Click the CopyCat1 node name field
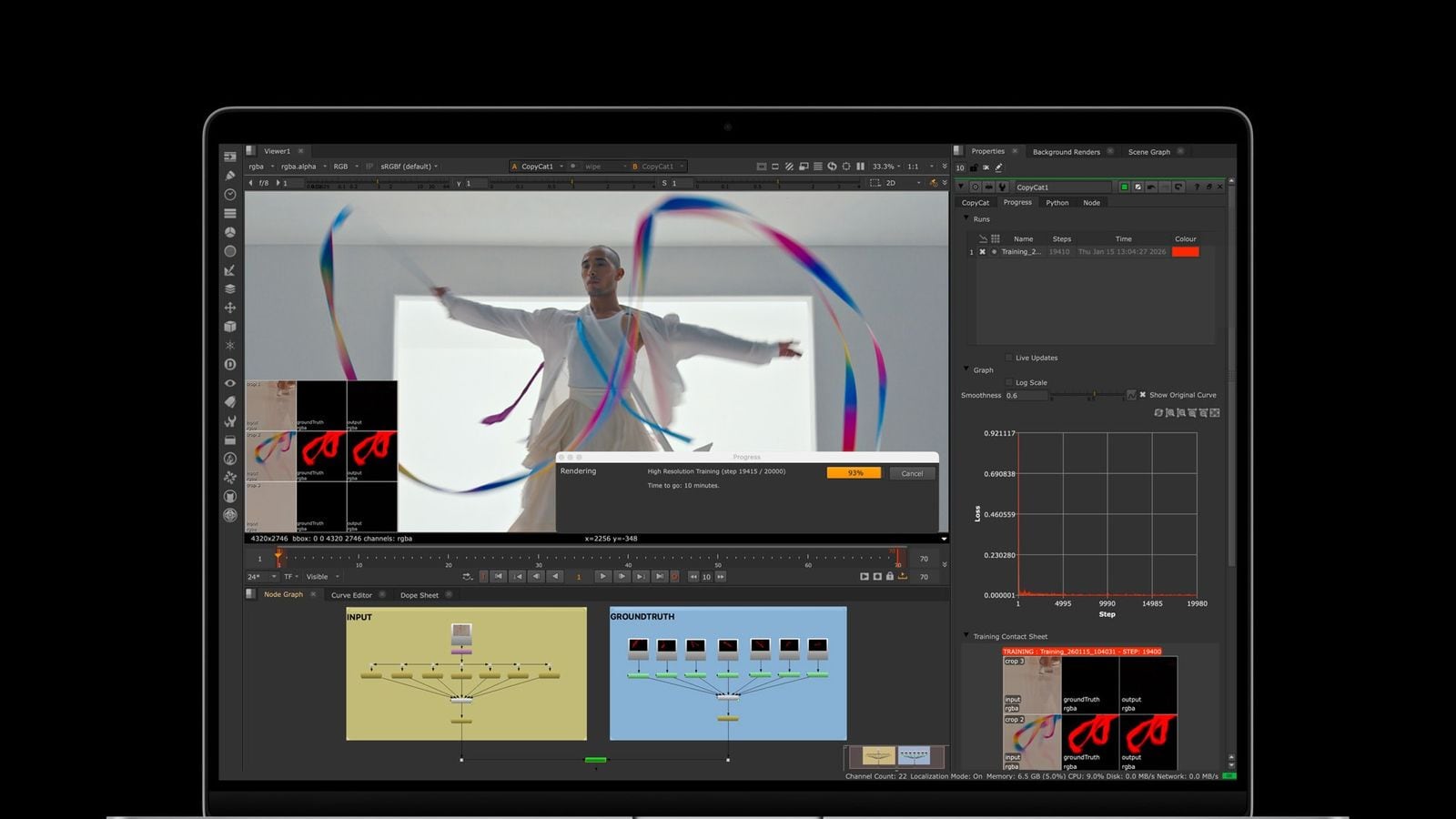This screenshot has height=819, width=1456. point(1062,187)
